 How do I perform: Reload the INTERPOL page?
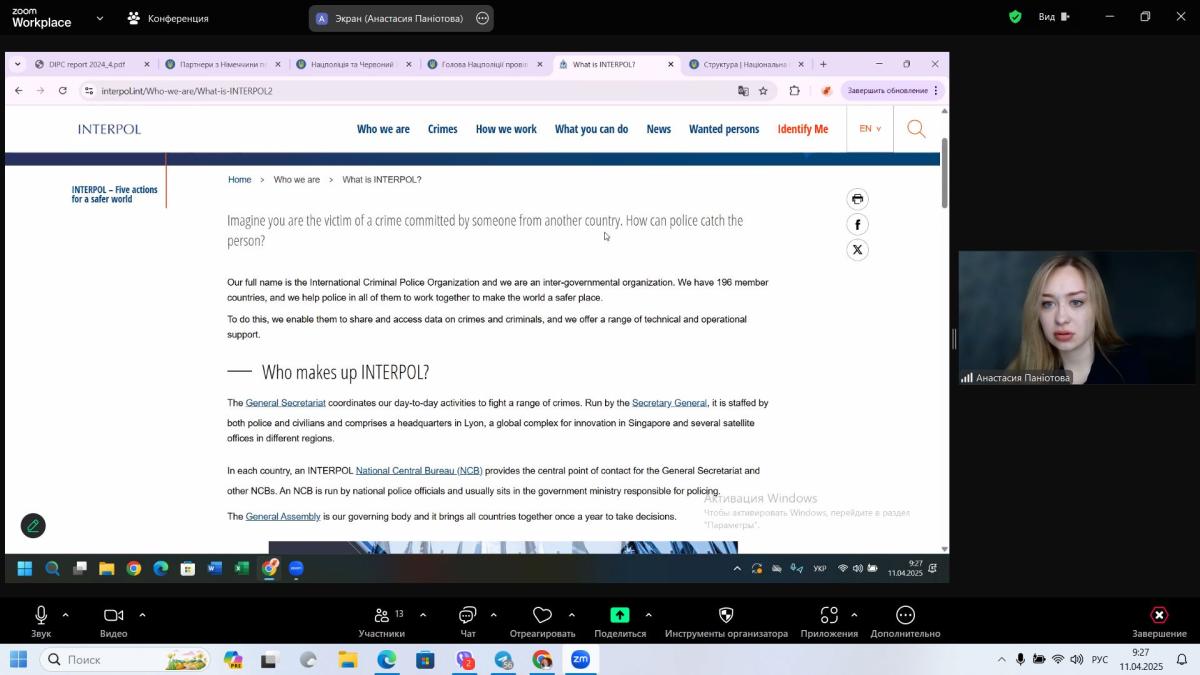[x=62, y=90]
